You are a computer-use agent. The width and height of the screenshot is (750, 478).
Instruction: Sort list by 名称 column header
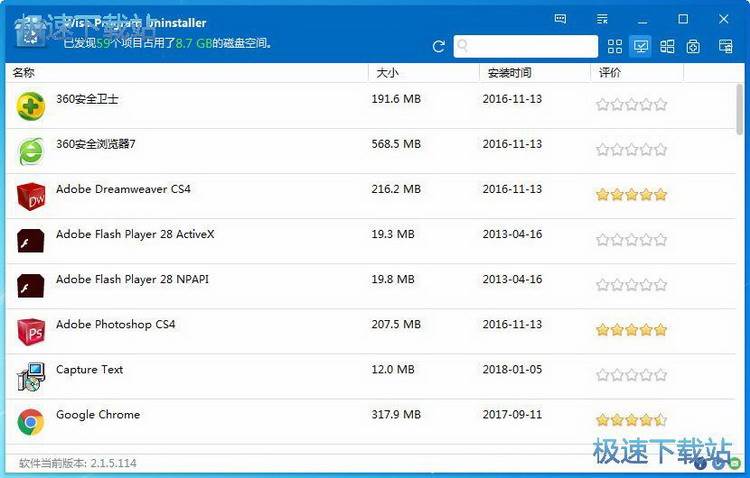pos(24,72)
